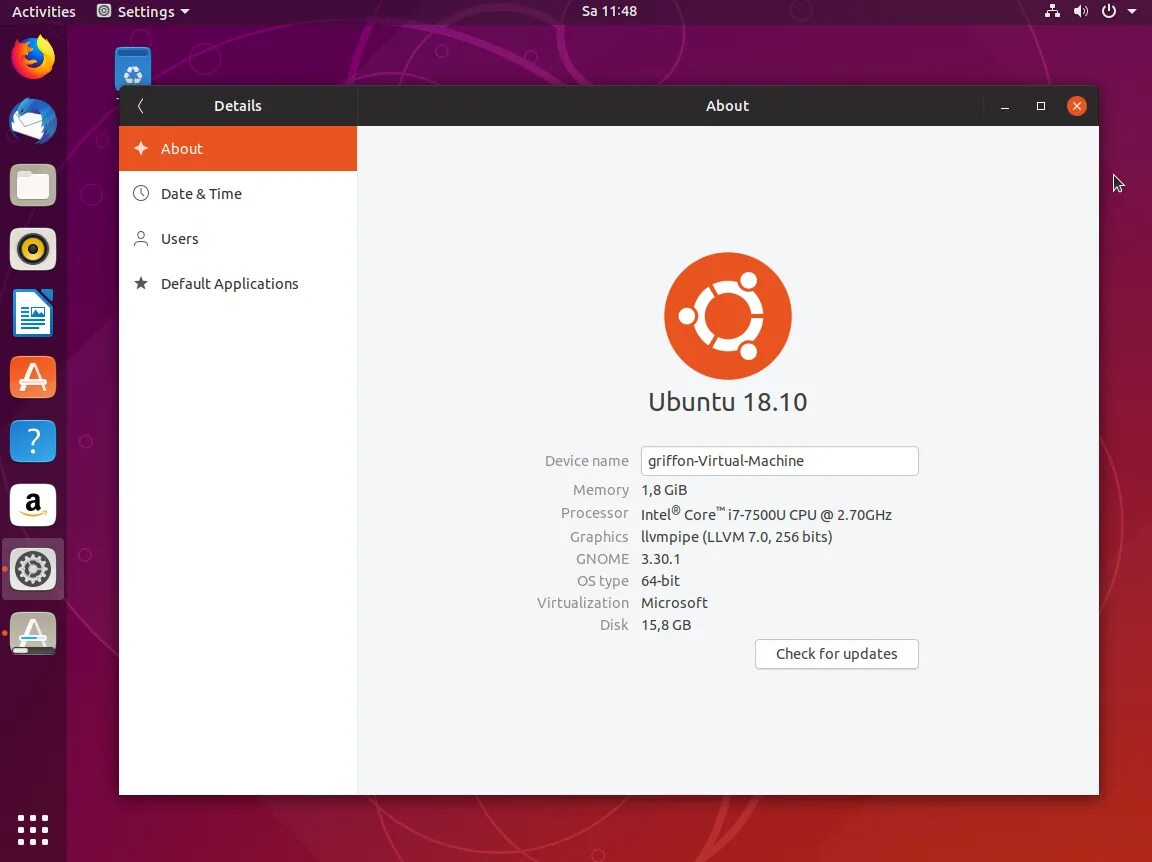Click the Details header title

pyautogui.click(x=238, y=106)
